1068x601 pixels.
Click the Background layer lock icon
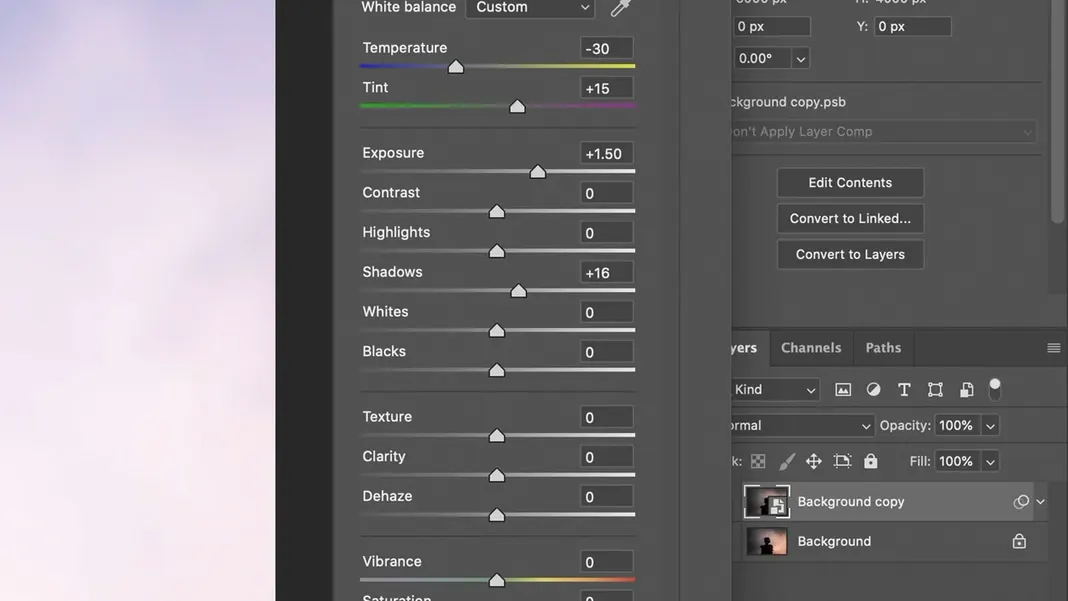[x=1019, y=541]
